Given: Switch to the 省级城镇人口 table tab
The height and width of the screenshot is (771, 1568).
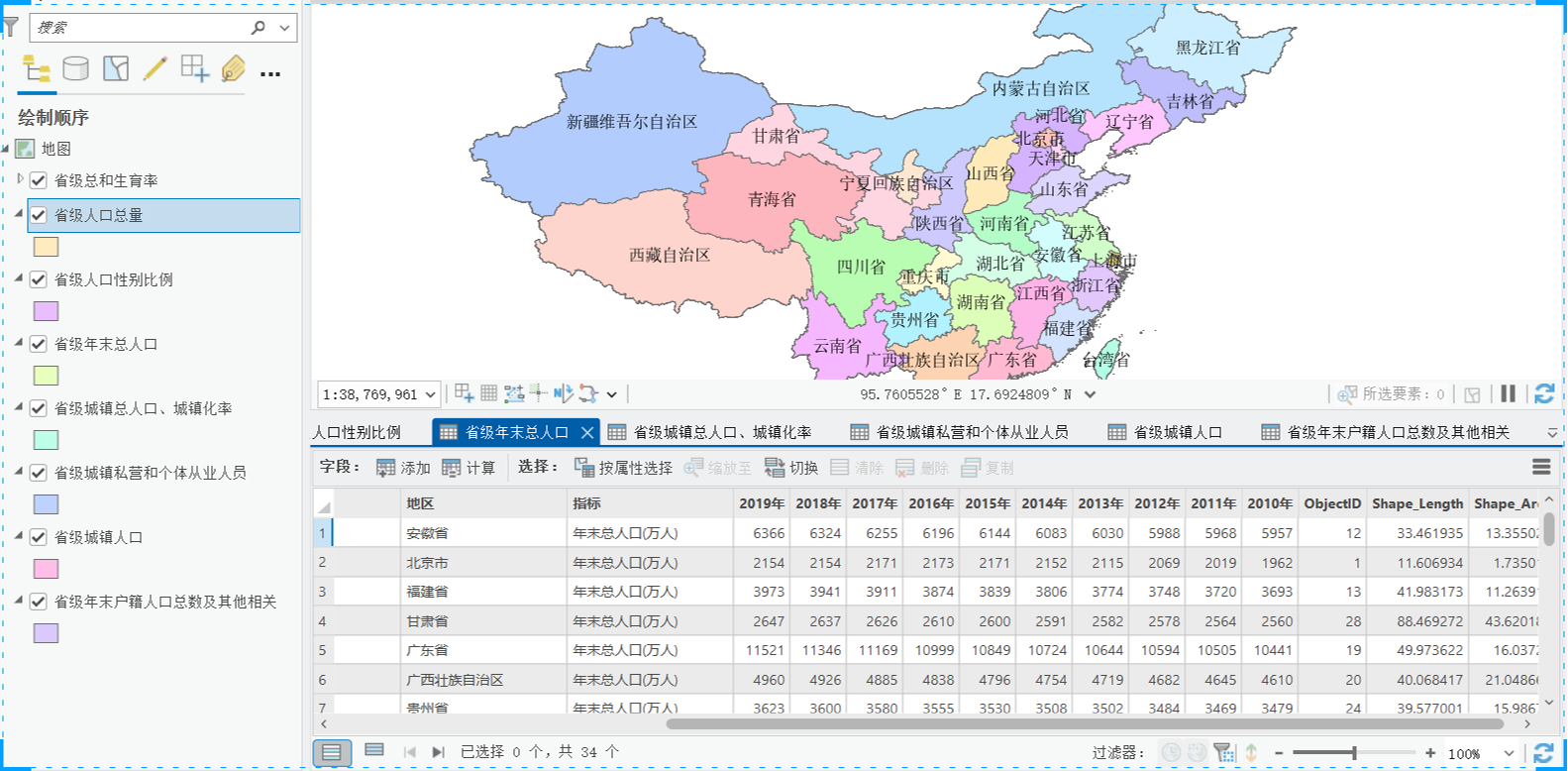Looking at the screenshot, I should (1166, 432).
